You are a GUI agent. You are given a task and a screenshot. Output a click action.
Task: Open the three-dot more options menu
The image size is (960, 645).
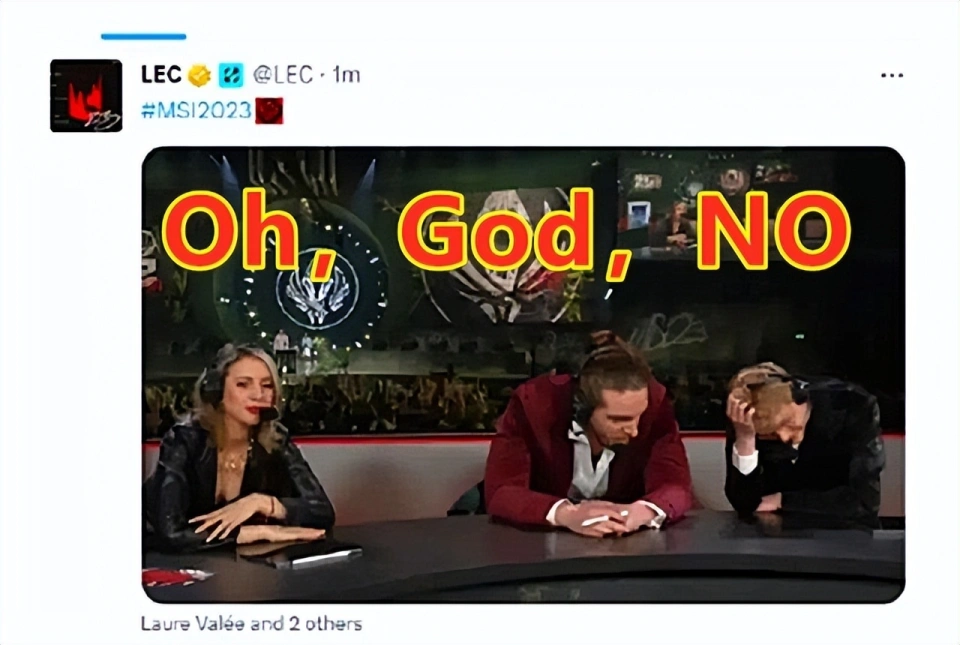pyautogui.click(x=891, y=75)
